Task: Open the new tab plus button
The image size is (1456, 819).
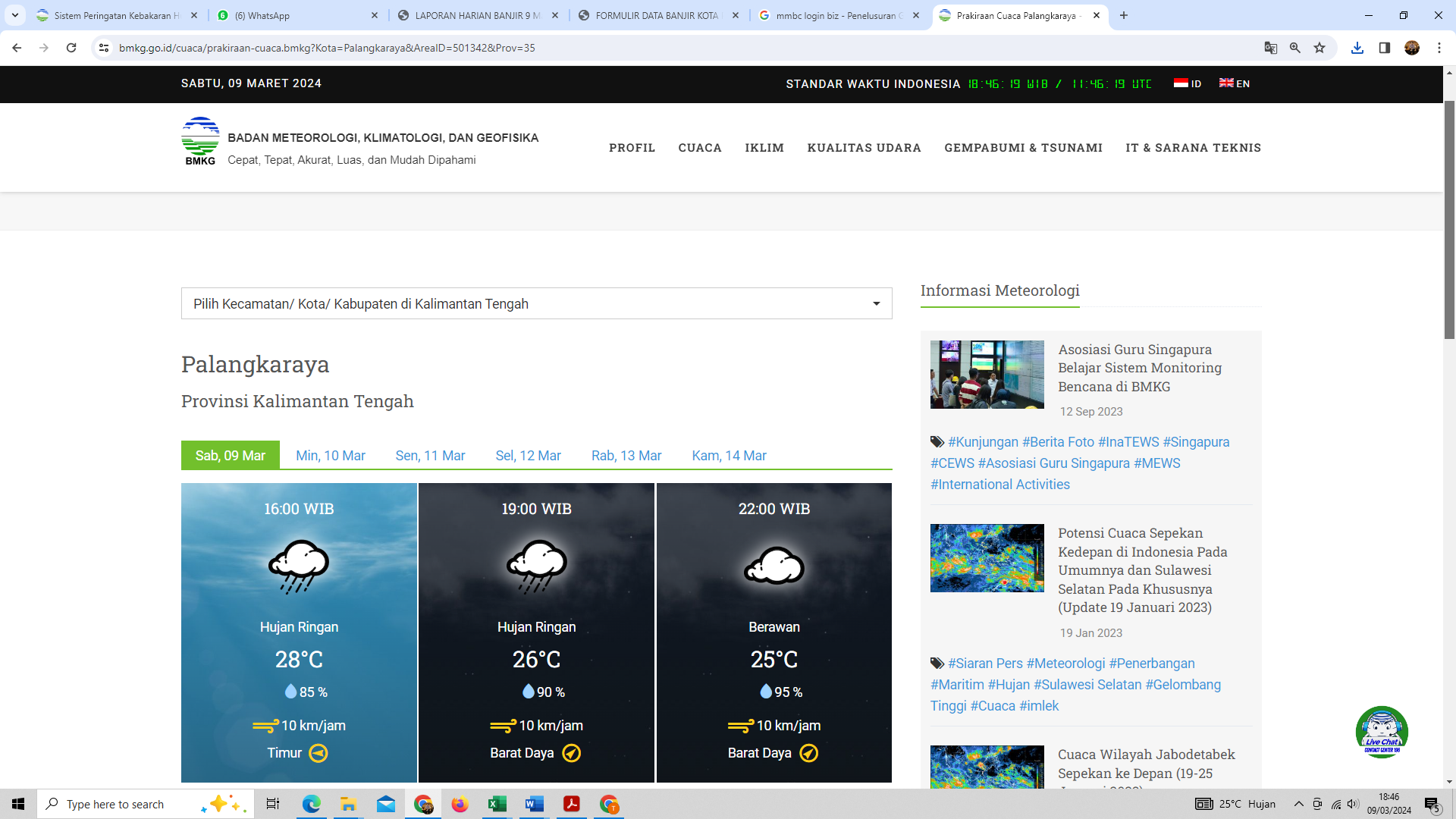Action: coord(1124,15)
